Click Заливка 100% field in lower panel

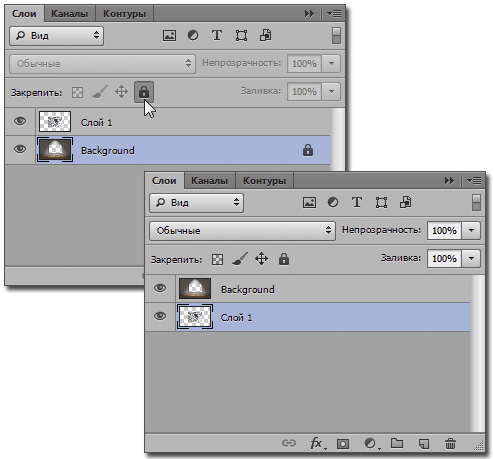click(444, 258)
